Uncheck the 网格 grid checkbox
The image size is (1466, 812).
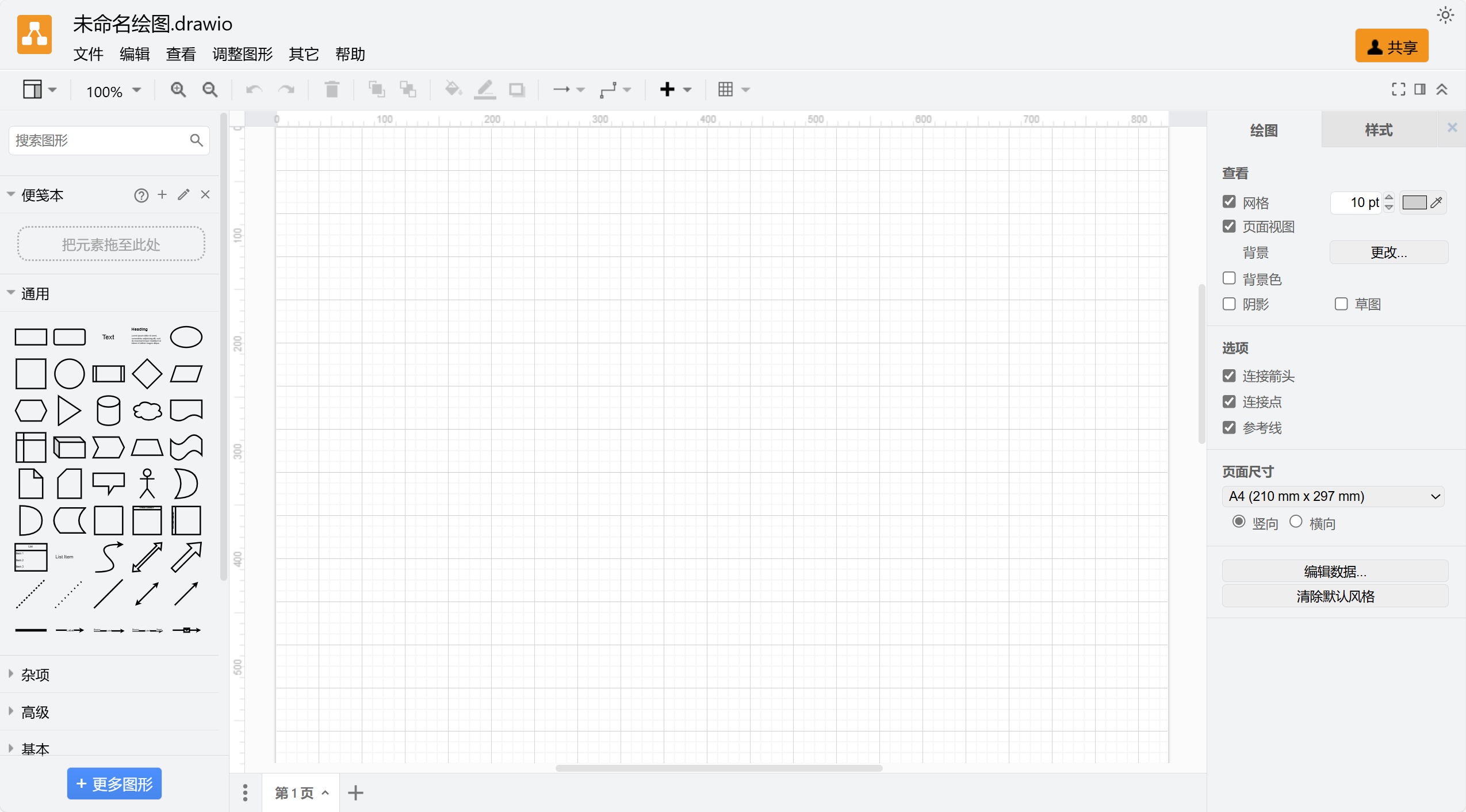pos(1229,202)
